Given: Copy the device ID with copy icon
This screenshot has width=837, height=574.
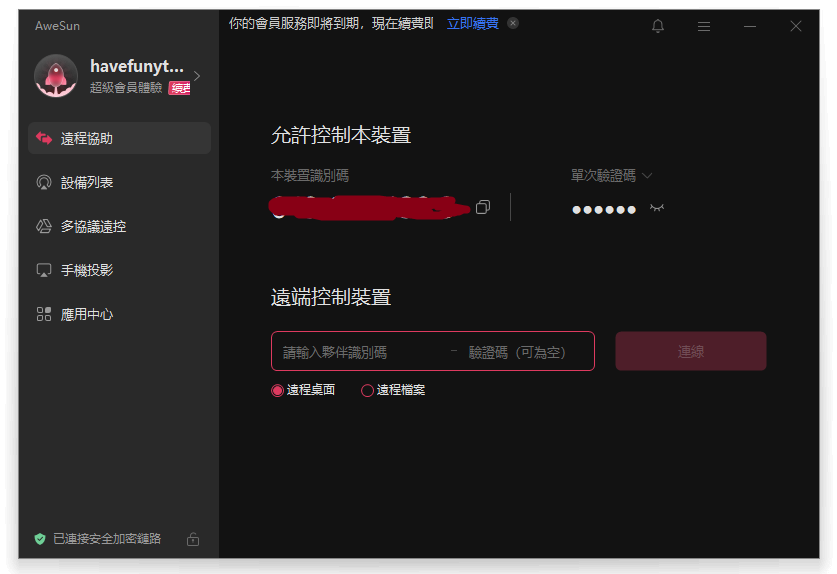Looking at the screenshot, I should pos(483,207).
